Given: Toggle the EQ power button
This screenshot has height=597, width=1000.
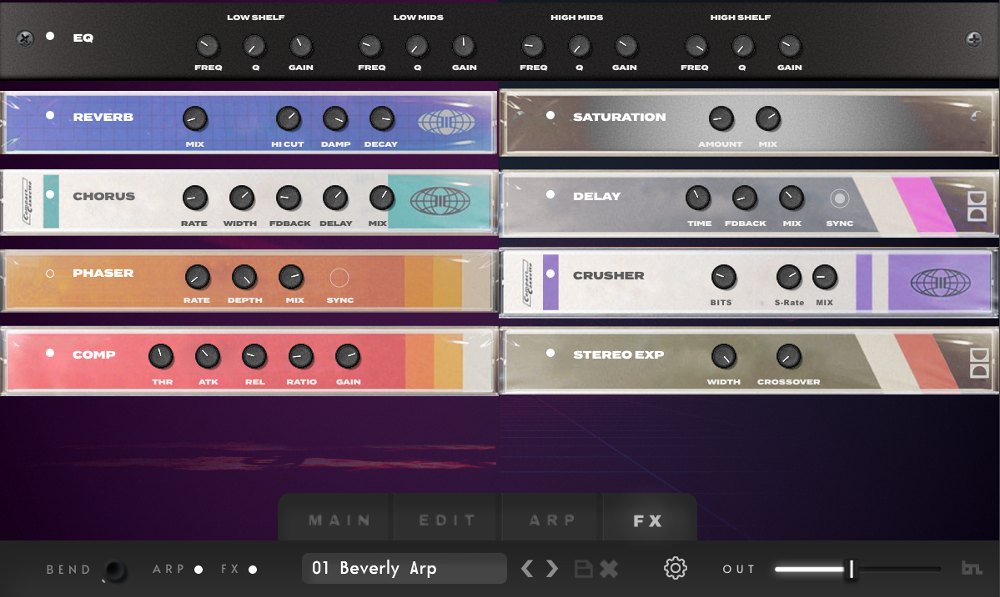Looking at the screenshot, I should pyautogui.click(x=50, y=37).
